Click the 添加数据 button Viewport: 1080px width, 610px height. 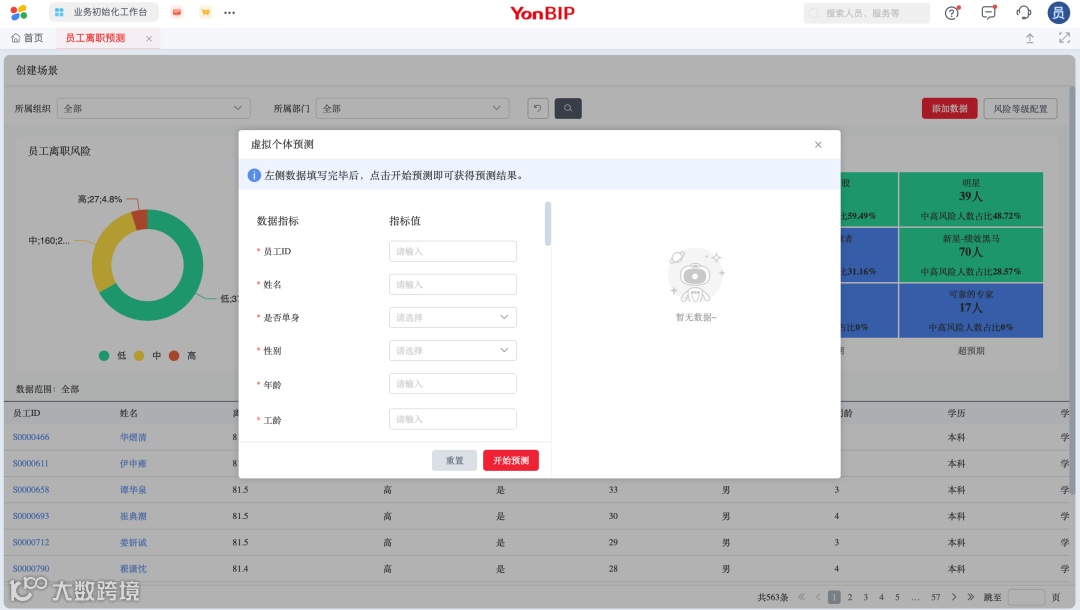coord(950,108)
